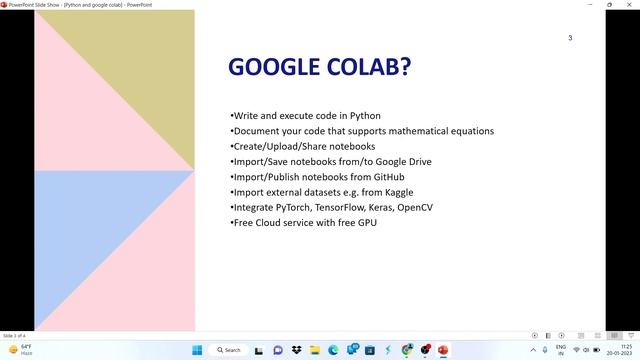Click the PowerPoint logo in title bar

click(4, 5)
